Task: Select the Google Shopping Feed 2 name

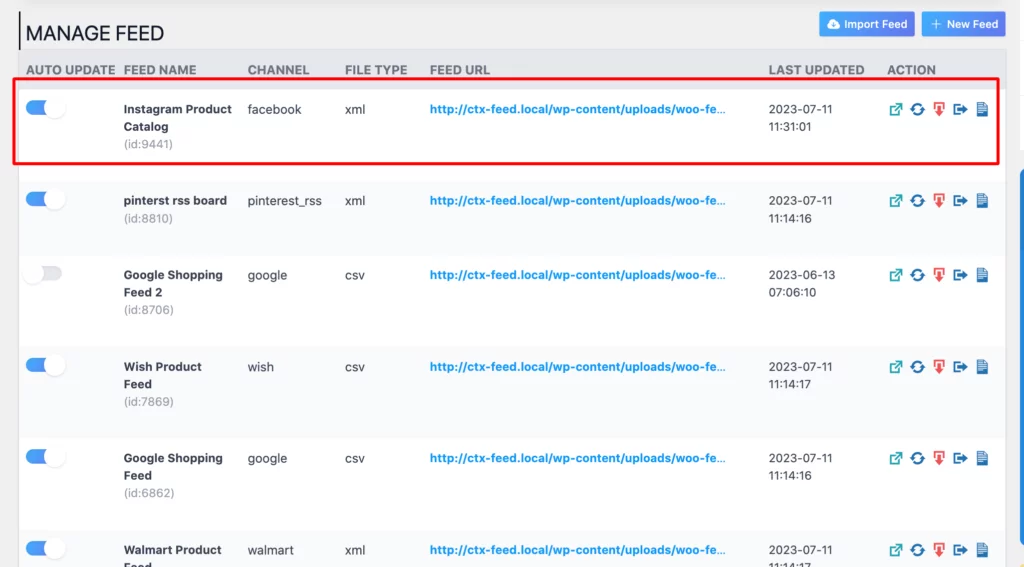Action: pyautogui.click(x=173, y=284)
